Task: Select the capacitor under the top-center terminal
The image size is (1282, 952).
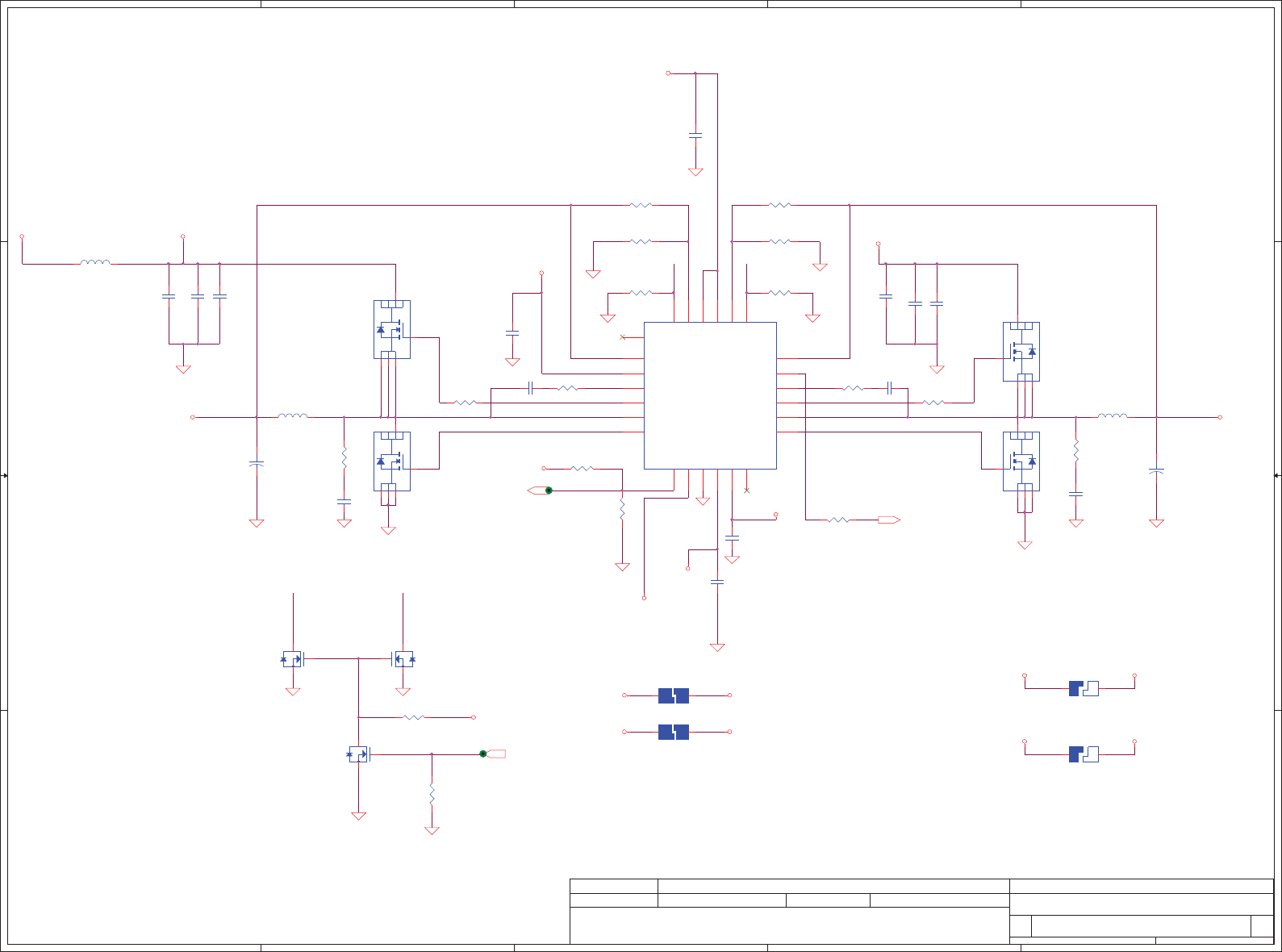Action: 695,136
